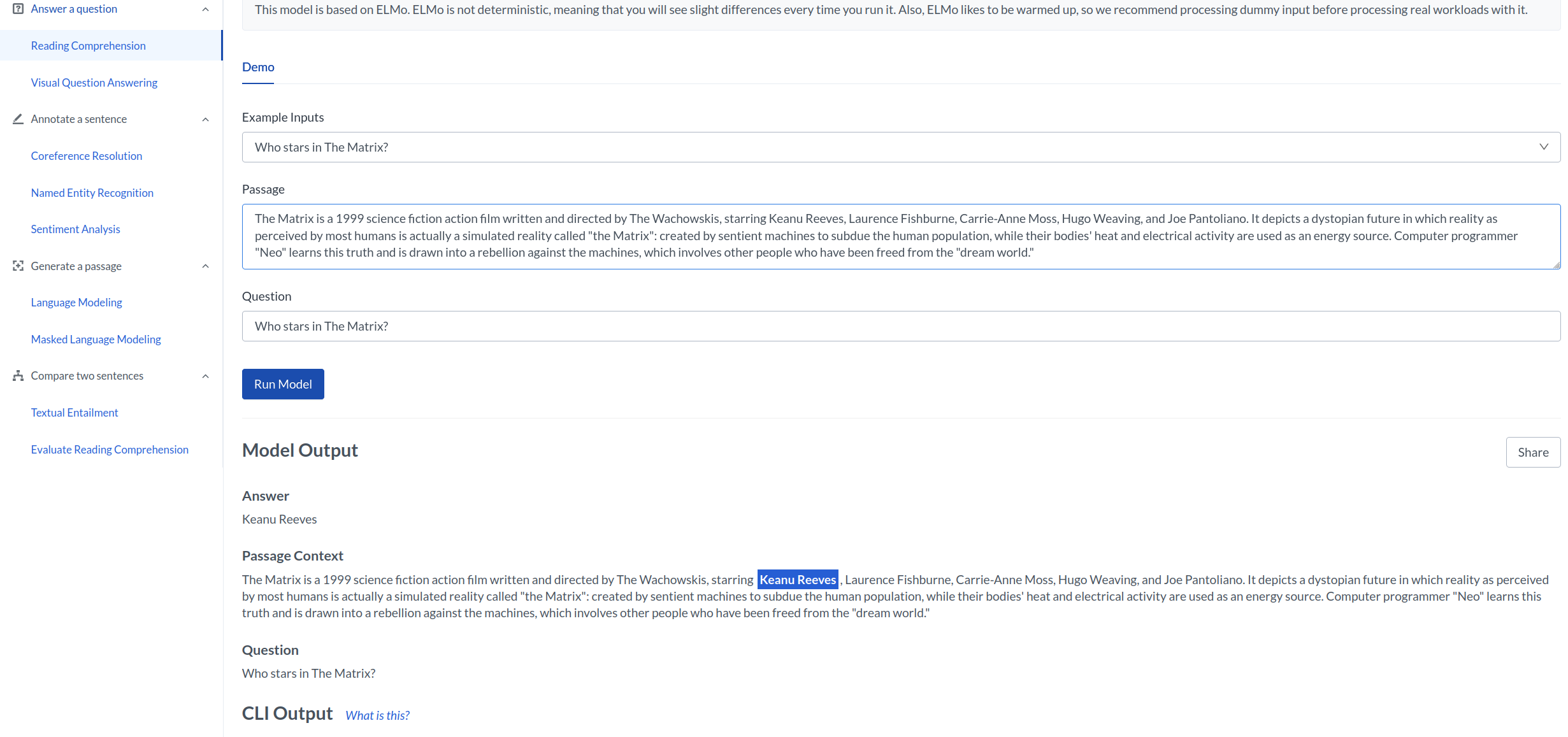Click into the Passage text area
Screen dimensions: 1568x737
(901, 236)
